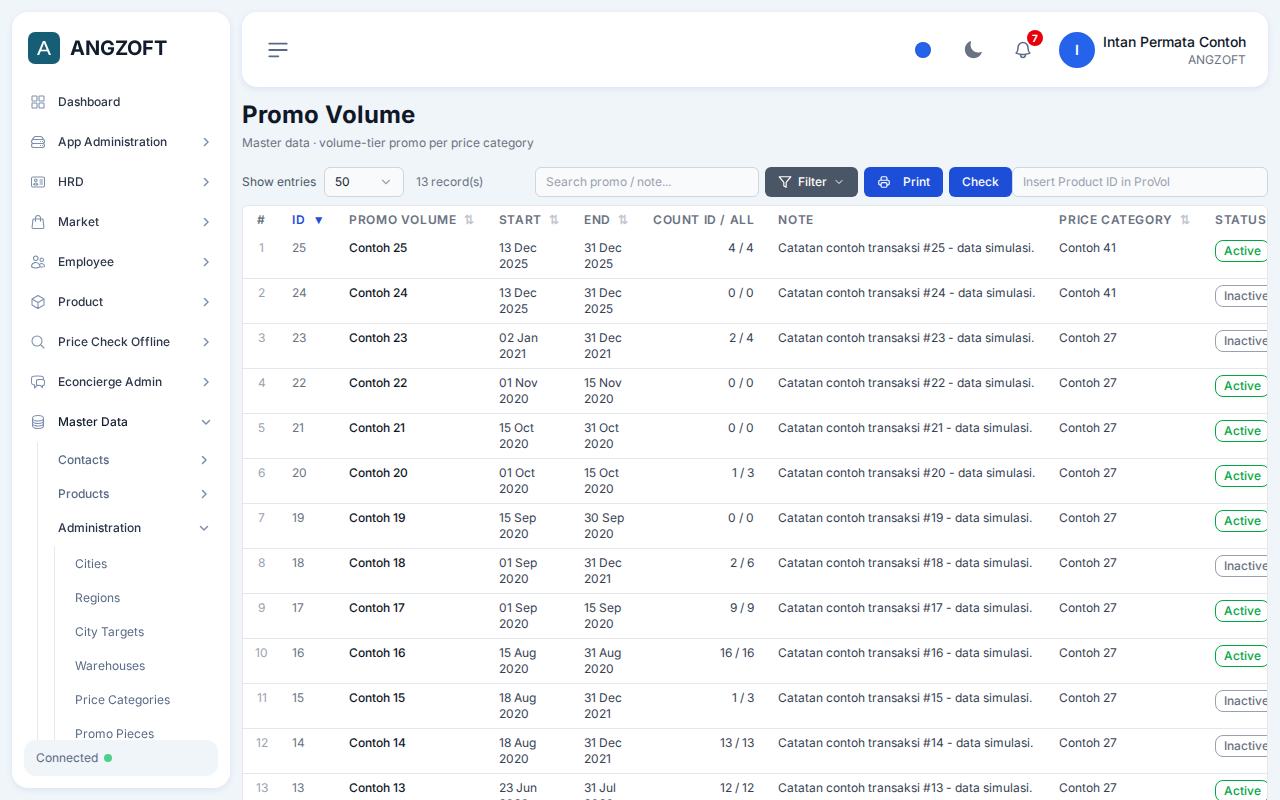Sort by End column arrows
1280x800 pixels.
click(x=623, y=220)
